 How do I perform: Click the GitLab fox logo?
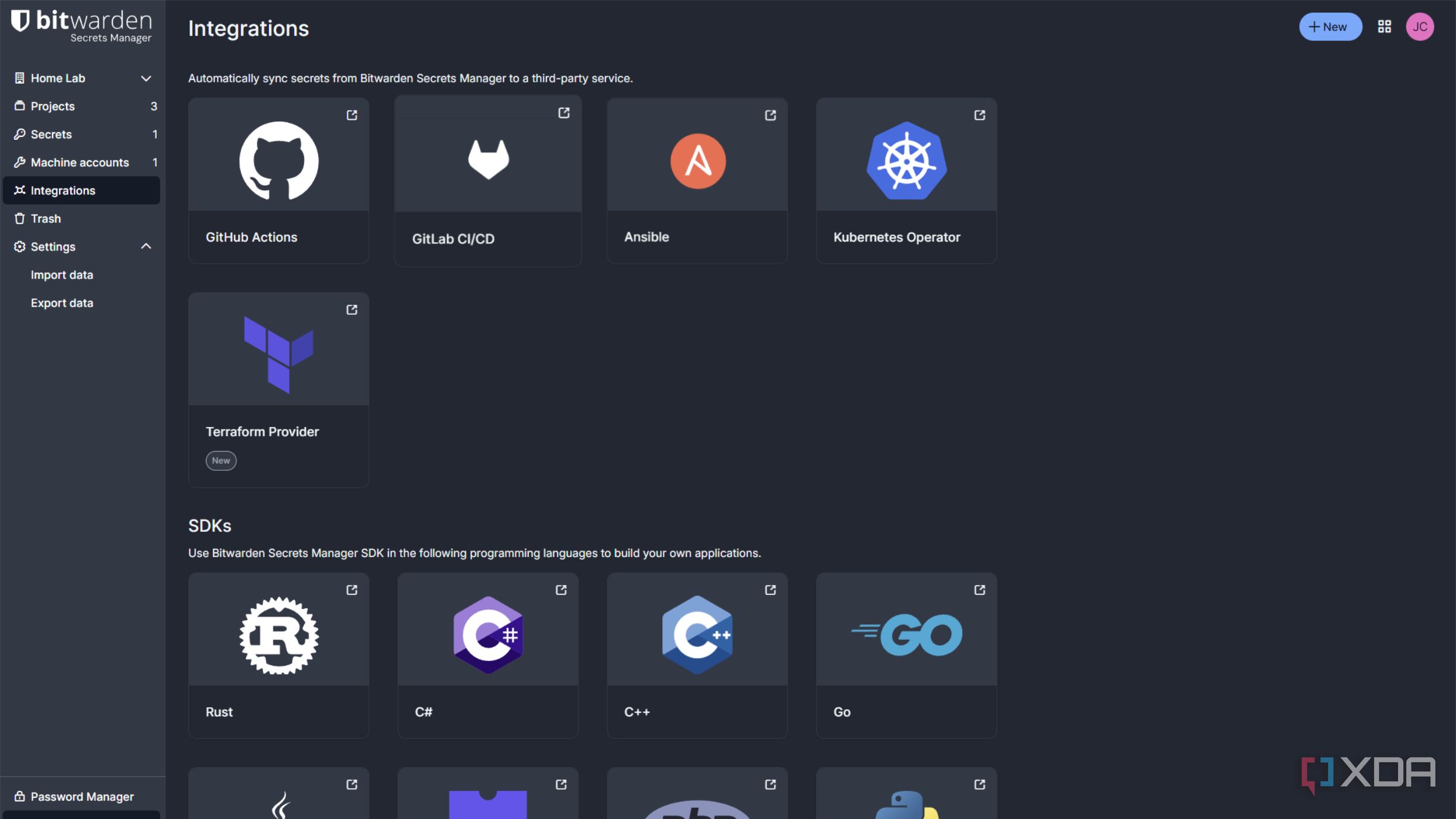[488, 159]
